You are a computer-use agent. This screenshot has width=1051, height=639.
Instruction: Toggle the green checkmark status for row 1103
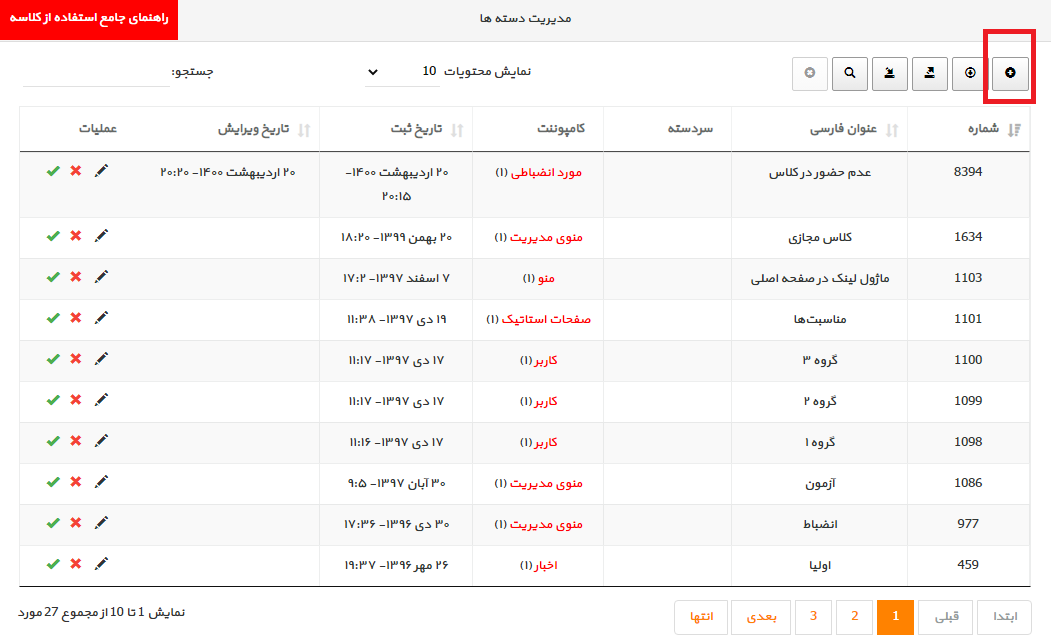(53, 277)
